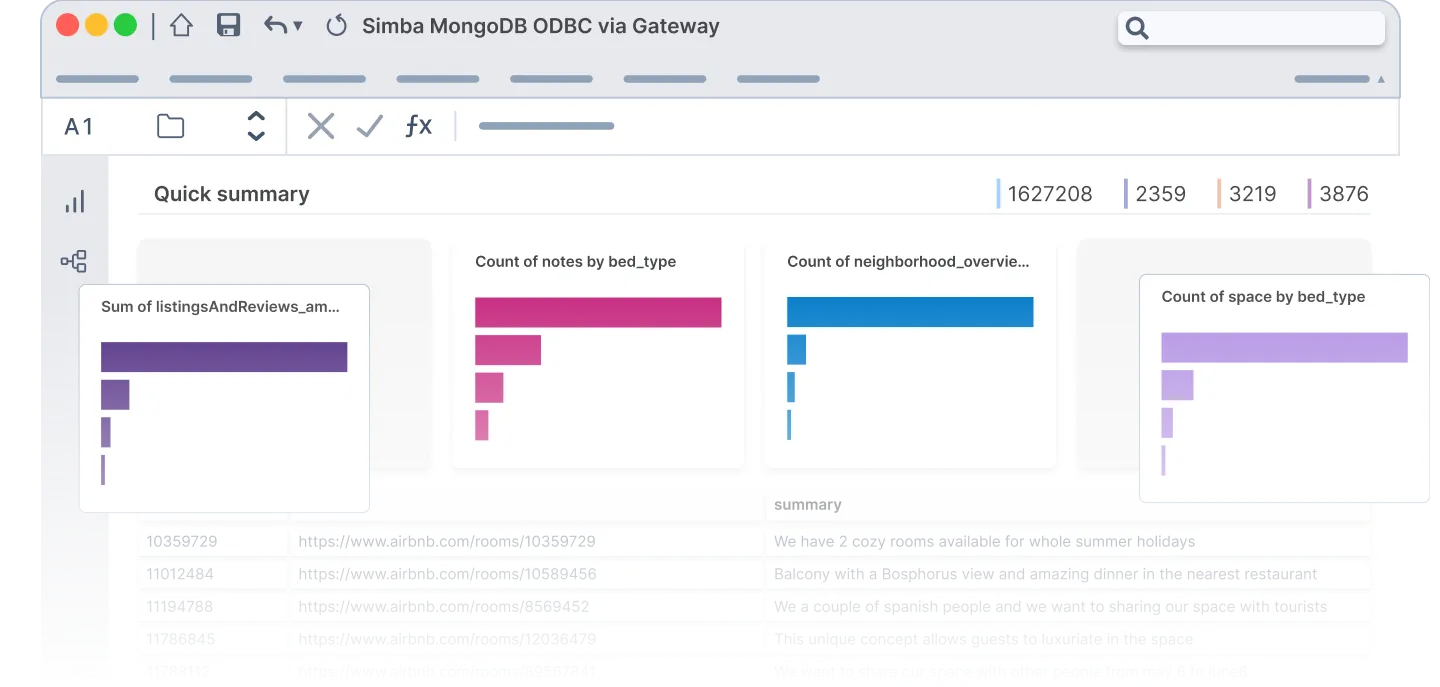Image resolution: width=1440 pixels, height=687 pixels.
Task: Click the home icon in title bar
Action: coord(181,26)
